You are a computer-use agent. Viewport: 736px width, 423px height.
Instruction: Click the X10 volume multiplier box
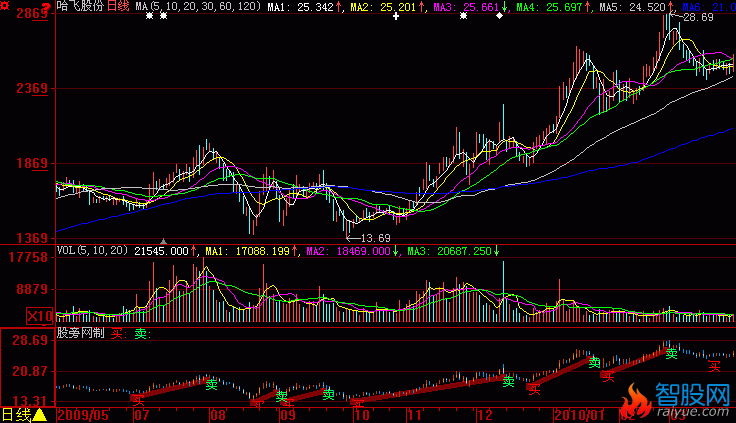39,316
